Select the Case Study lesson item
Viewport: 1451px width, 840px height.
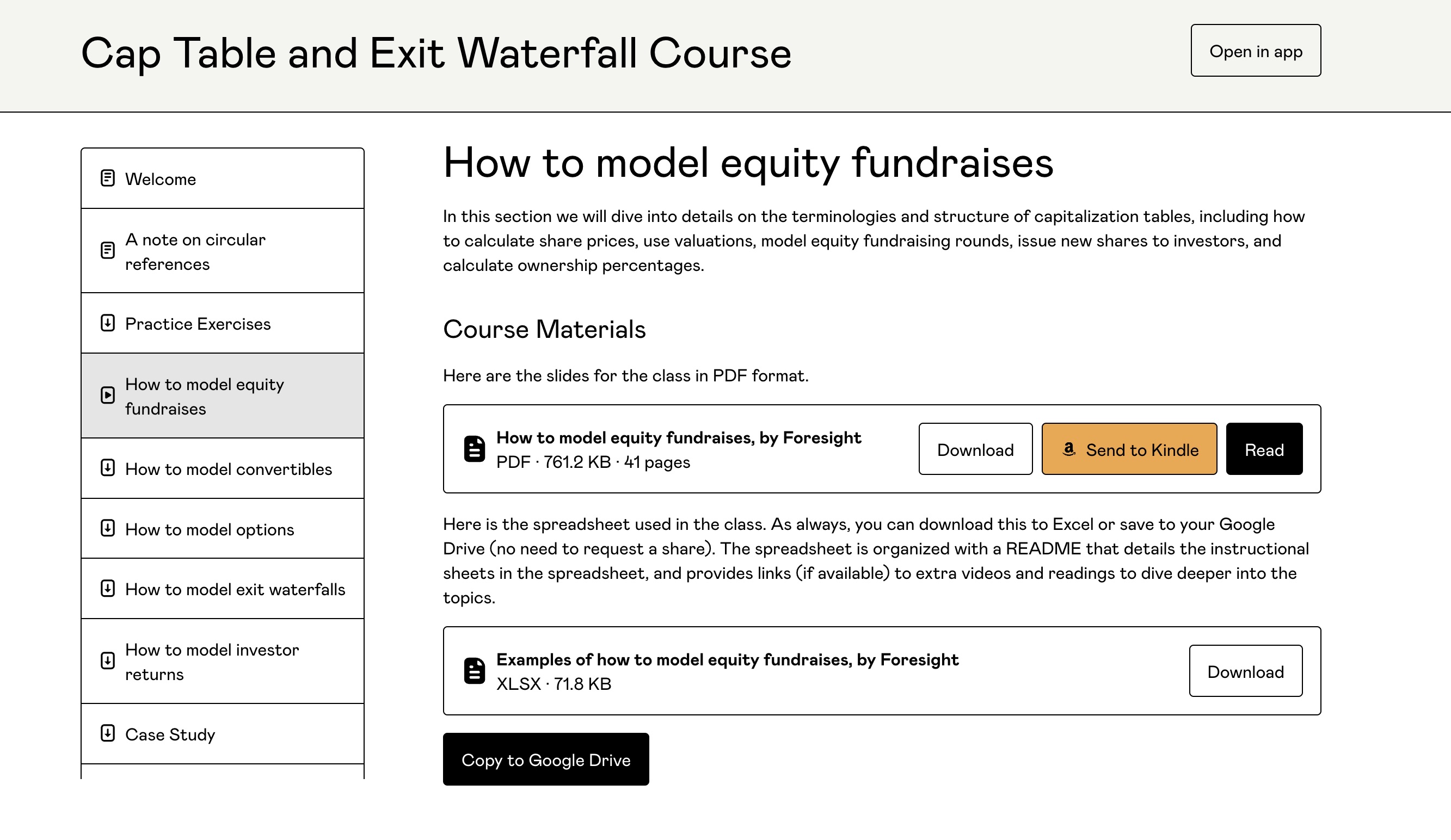click(x=223, y=734)
